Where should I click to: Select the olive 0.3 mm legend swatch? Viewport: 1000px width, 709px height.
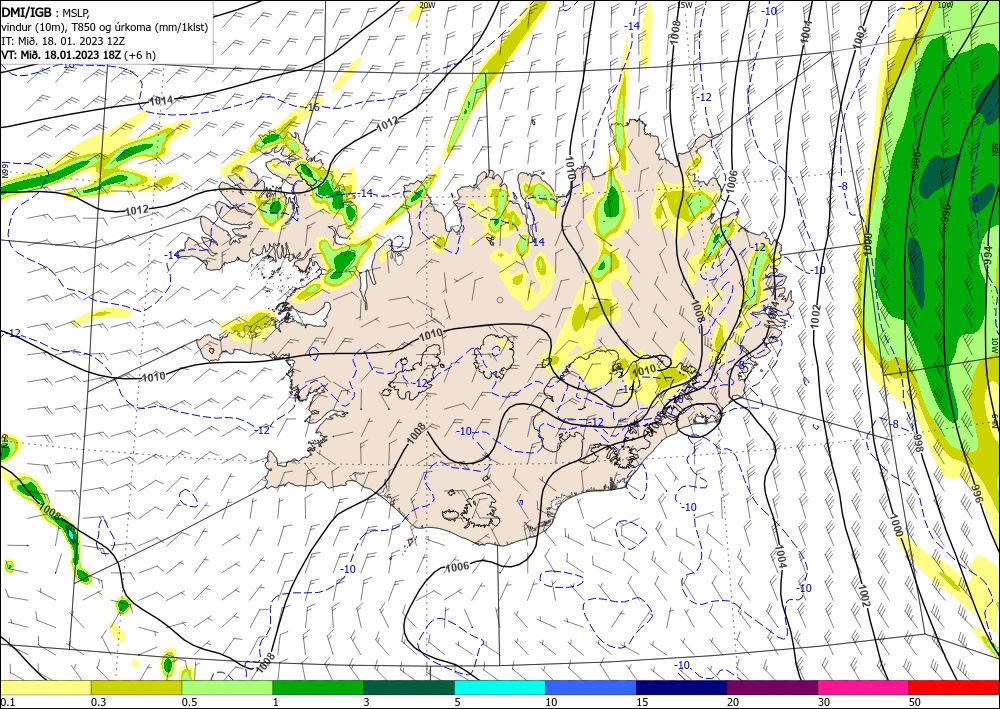136,687
